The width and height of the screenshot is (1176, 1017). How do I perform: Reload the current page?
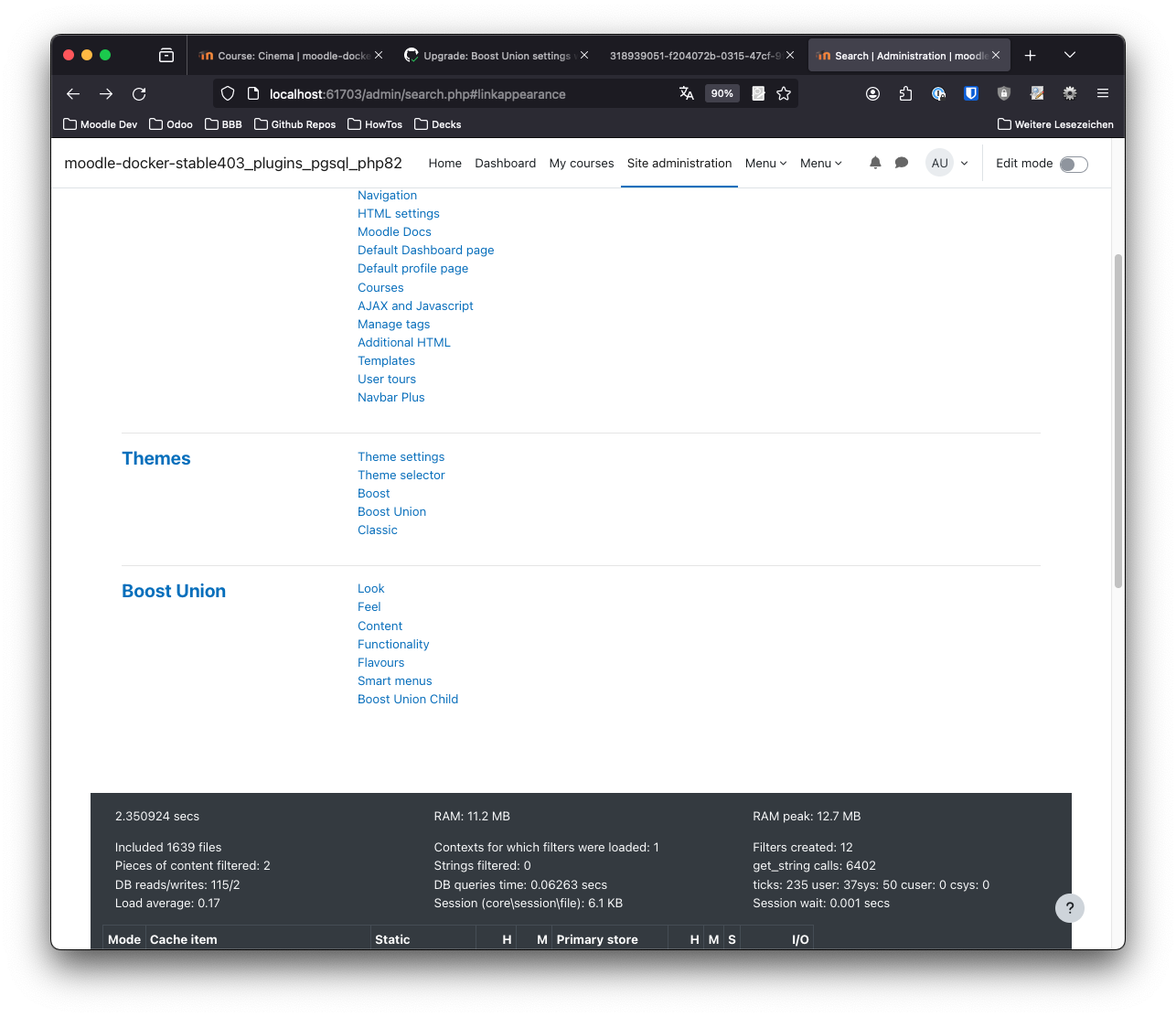tap(139, 94)
